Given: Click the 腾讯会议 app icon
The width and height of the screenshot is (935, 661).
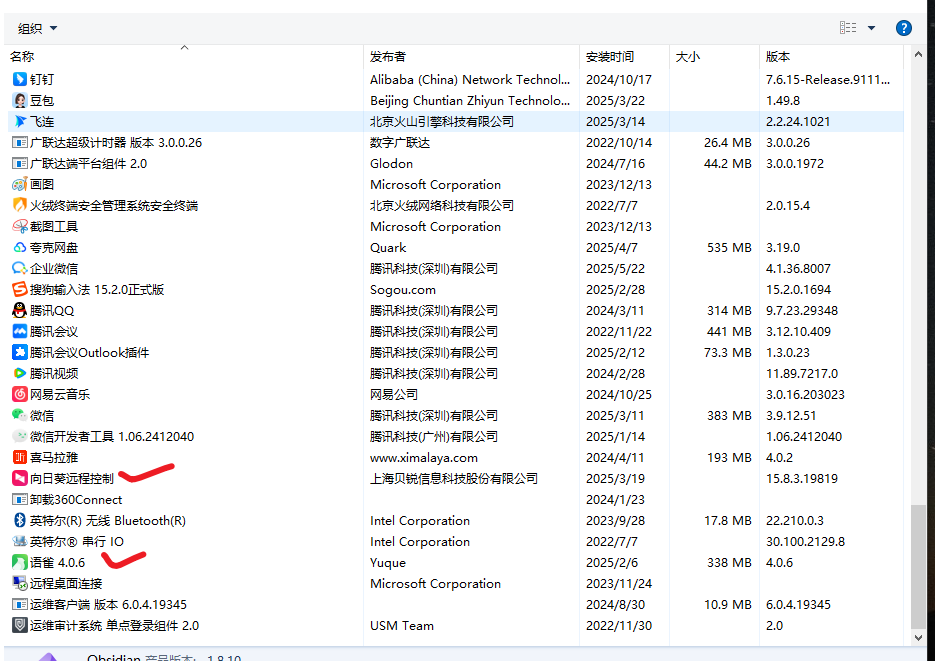Looking at the screenshot, I should coord(20,331).
